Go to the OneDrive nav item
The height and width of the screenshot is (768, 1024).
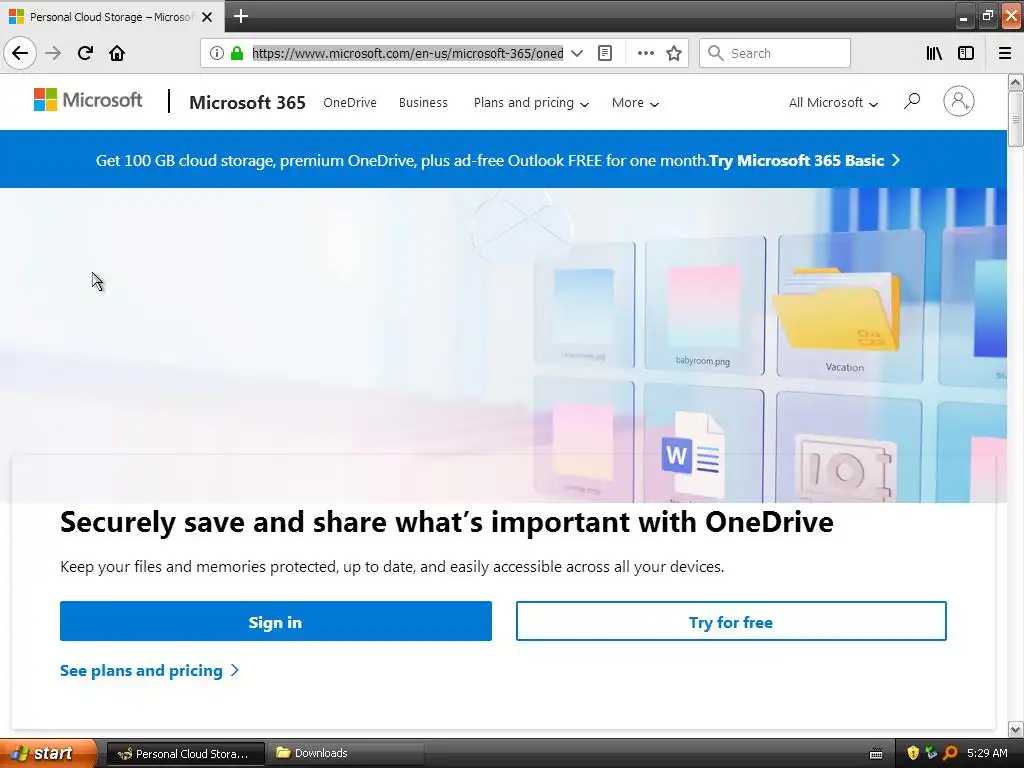pyautogui.click(x=349, y=103)
